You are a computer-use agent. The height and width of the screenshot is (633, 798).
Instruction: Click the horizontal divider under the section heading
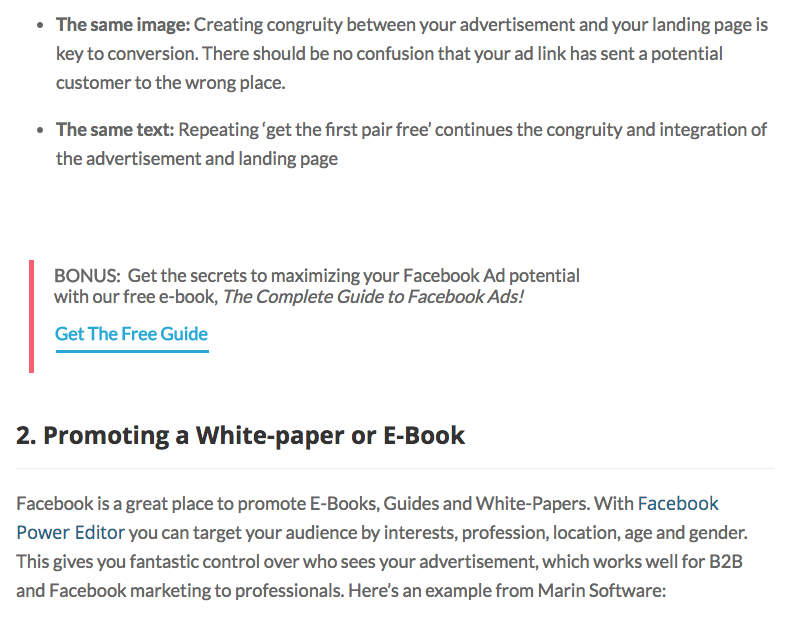point(395,468)
